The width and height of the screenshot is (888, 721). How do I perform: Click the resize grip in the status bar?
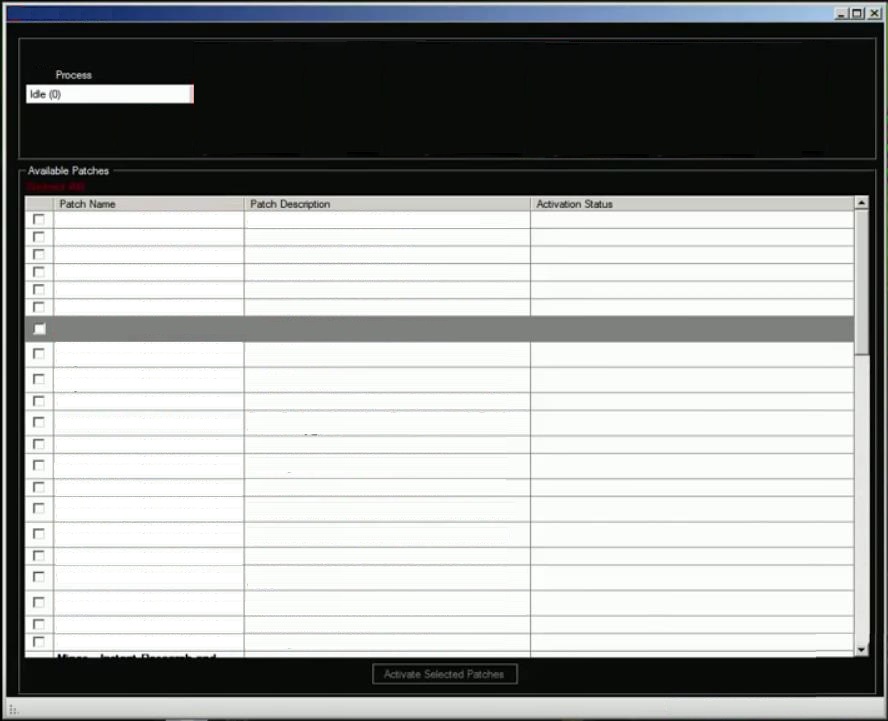tap(13, 710)
